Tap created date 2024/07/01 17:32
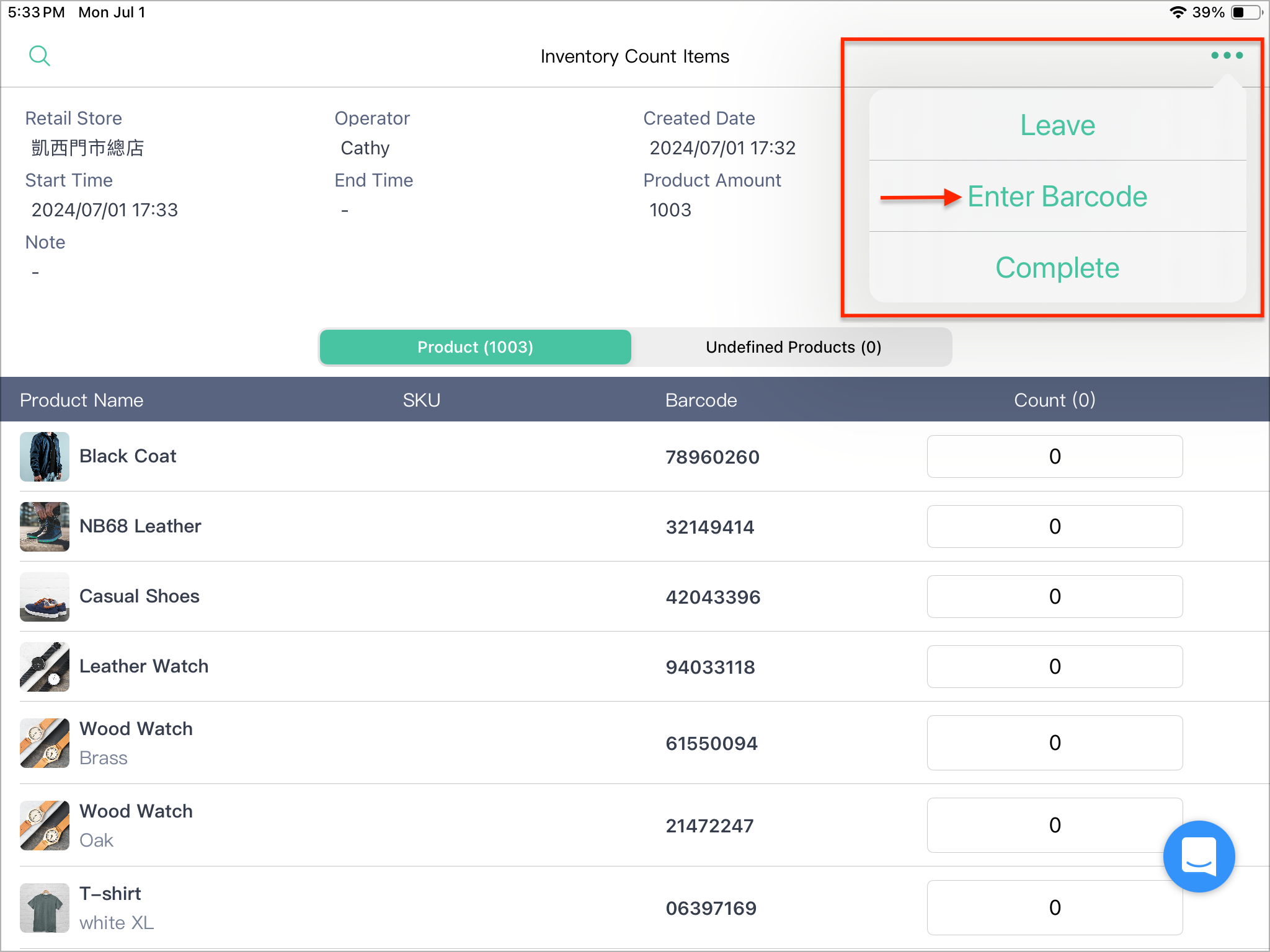The height and width of the screenshot is (952, 1270). 722,148
